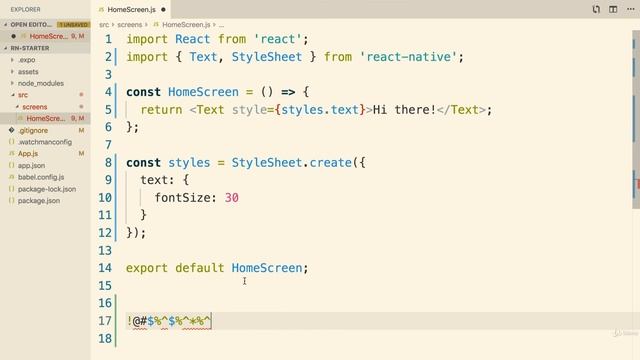Click the HomeScreen.js breadcrumb segment
The width and height of the screenshot is (640, 360).
[x=186, y=25]
